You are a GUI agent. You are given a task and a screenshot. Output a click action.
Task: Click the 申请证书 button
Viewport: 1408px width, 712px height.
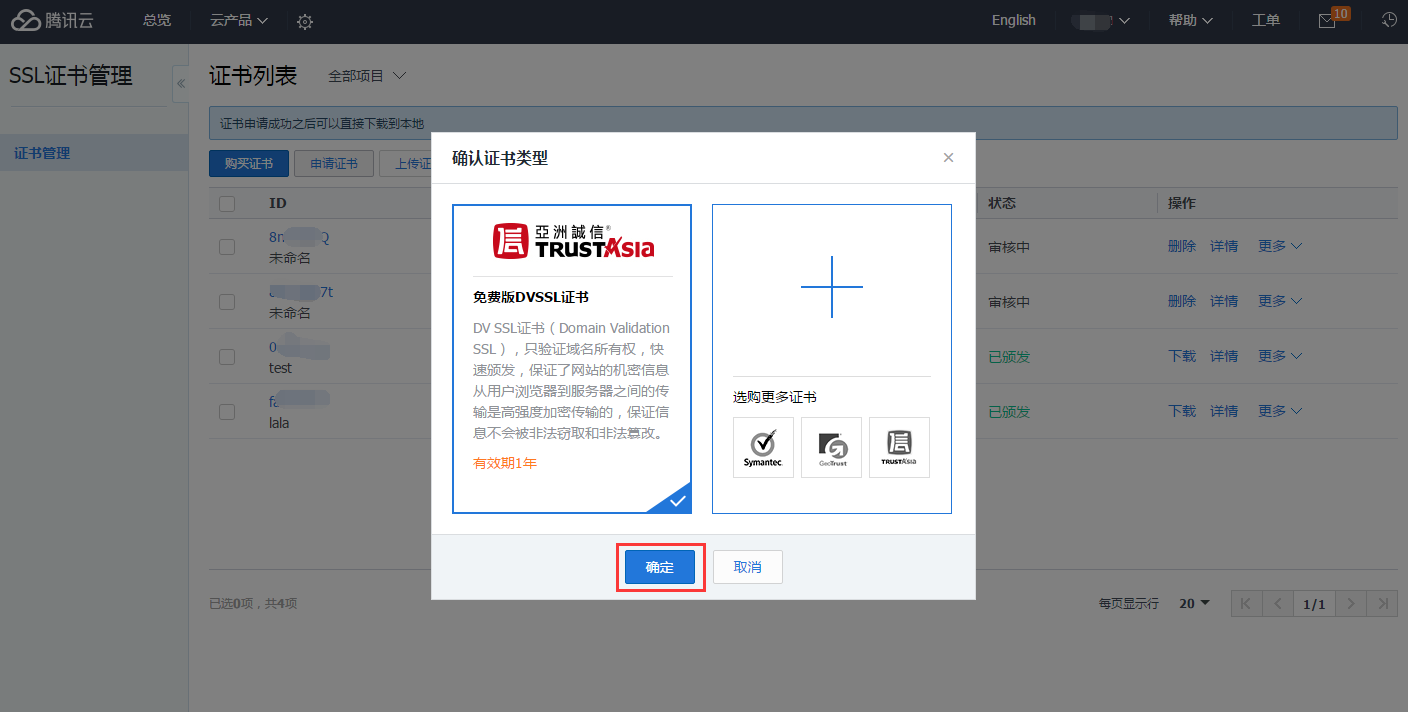tap(334, 164)
